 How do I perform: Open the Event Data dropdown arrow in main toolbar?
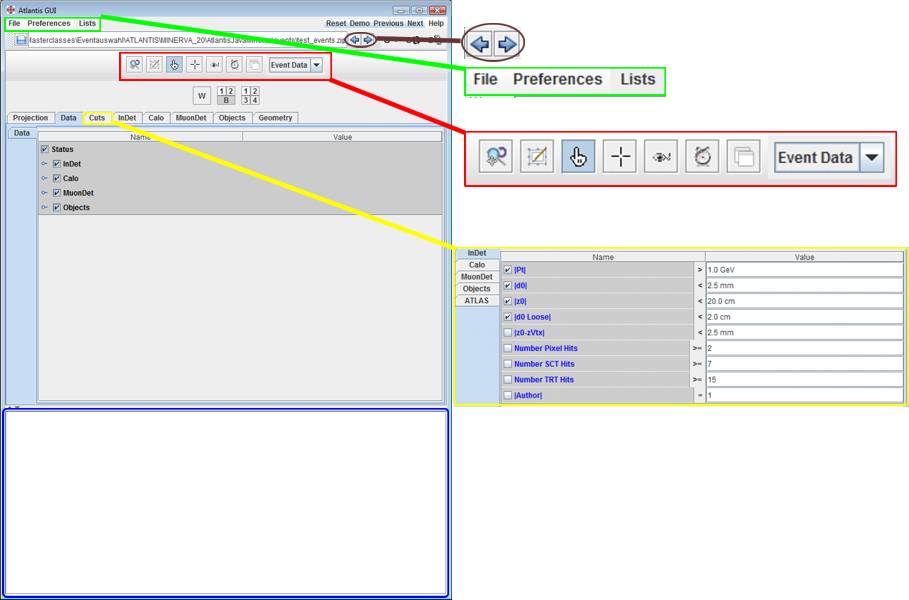[317, 65]
